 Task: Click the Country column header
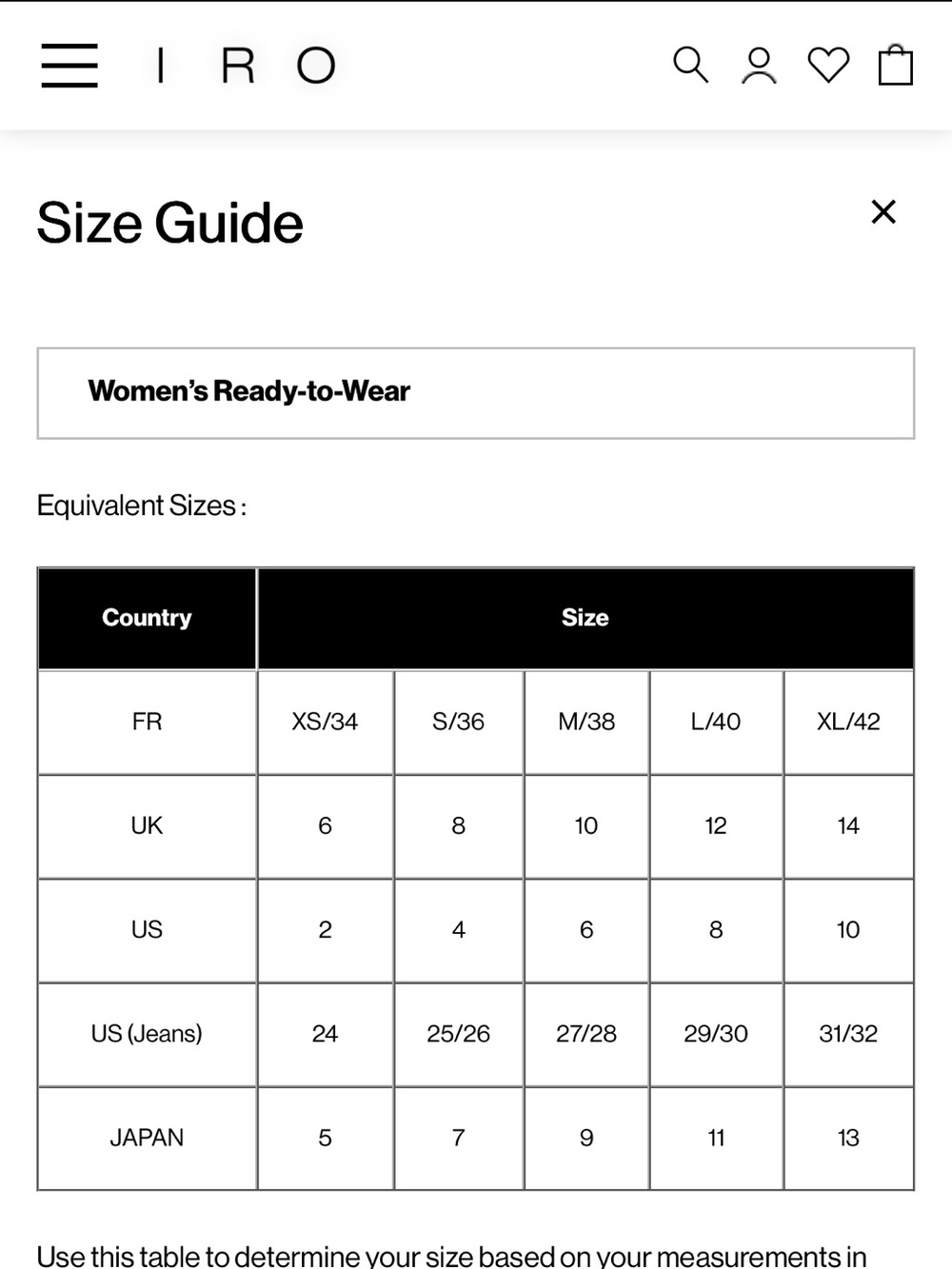point(147,618)
